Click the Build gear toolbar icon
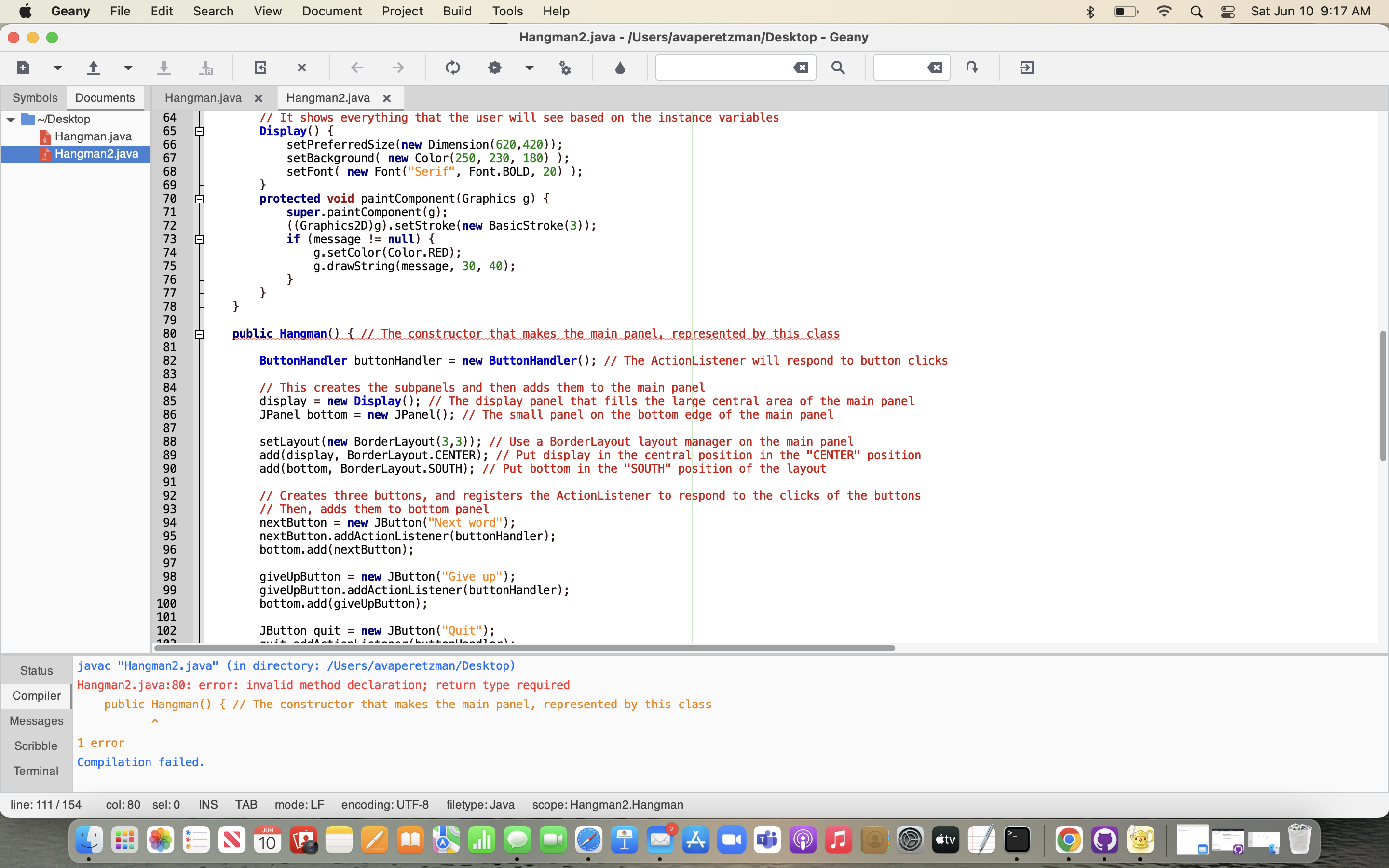 [495, 68]
